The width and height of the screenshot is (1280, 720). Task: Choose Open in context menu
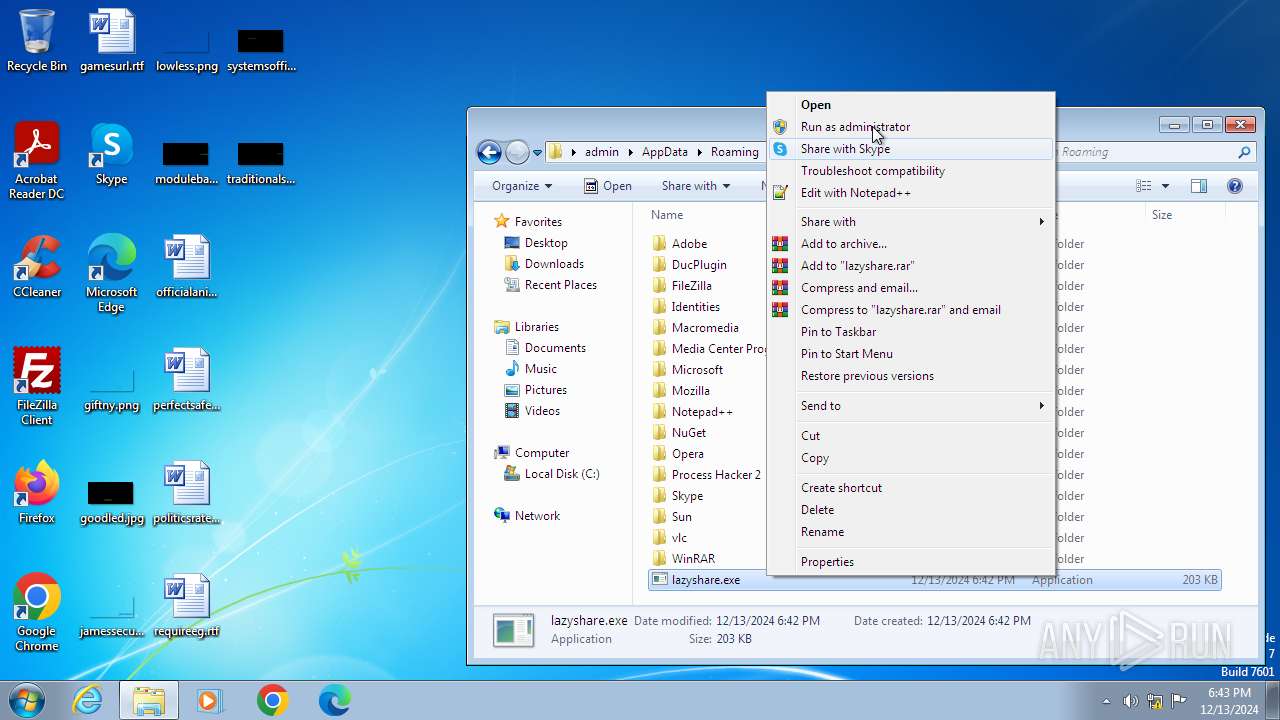[911, 104]
